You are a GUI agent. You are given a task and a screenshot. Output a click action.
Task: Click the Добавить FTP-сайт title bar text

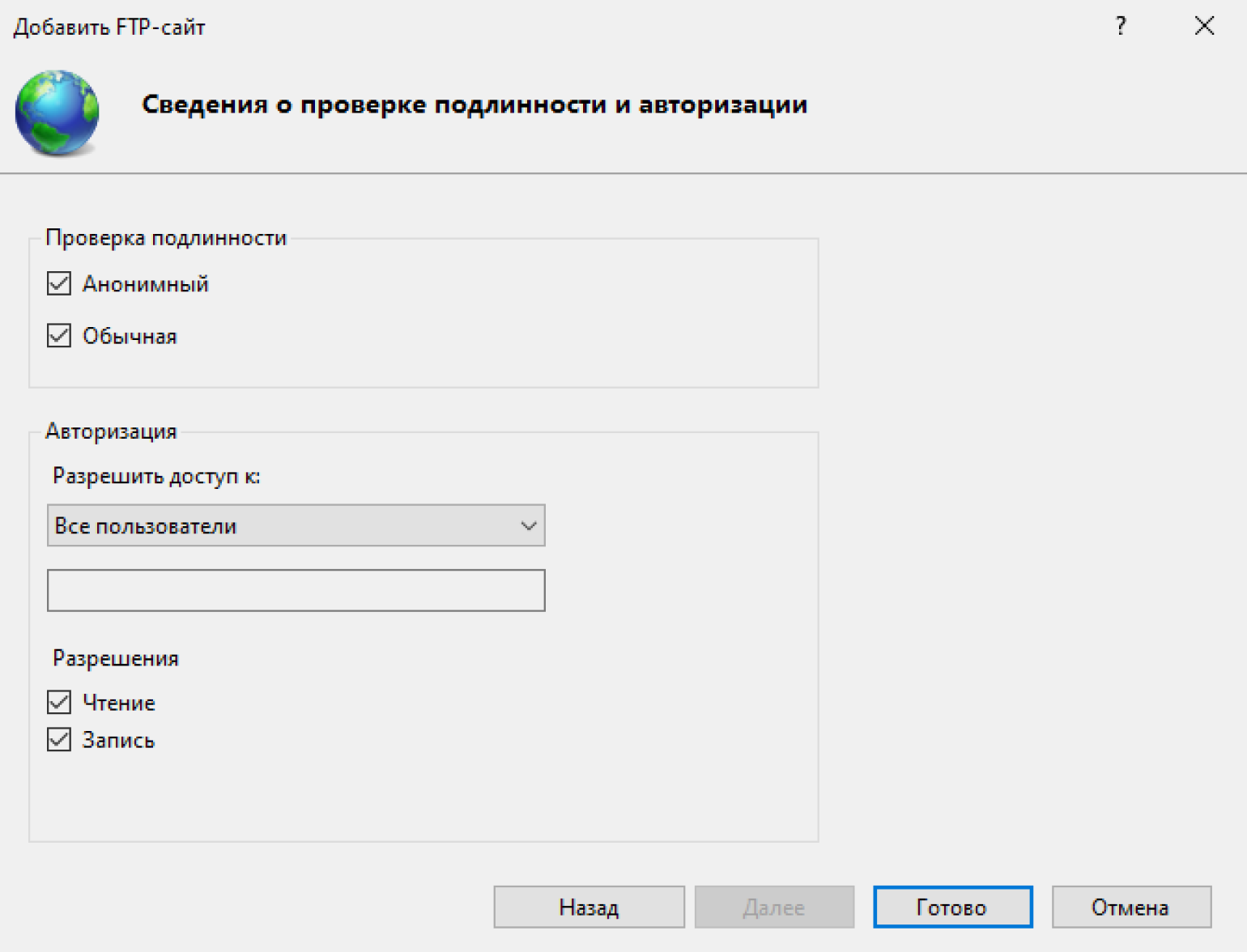coord(109,28)
